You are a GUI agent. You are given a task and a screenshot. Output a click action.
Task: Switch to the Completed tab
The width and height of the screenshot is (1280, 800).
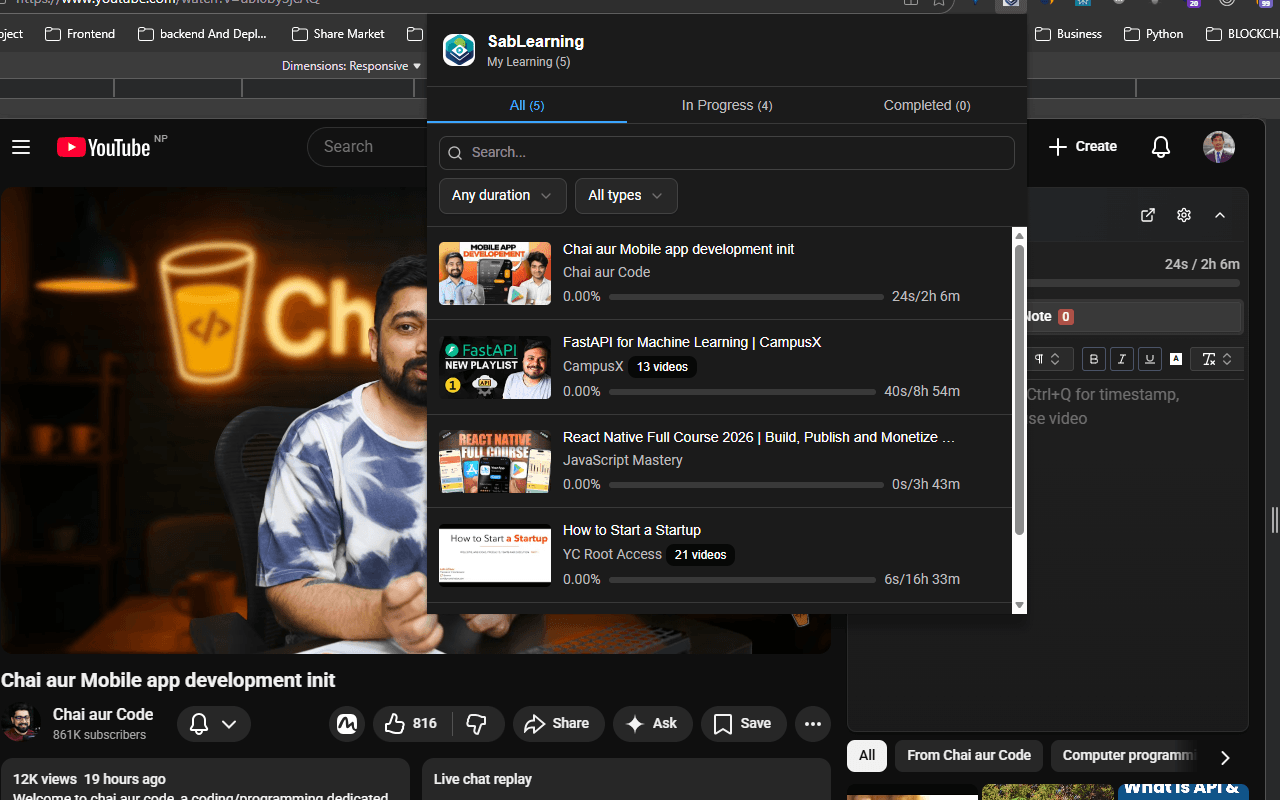pyautogui.click(x=926, y=105)
